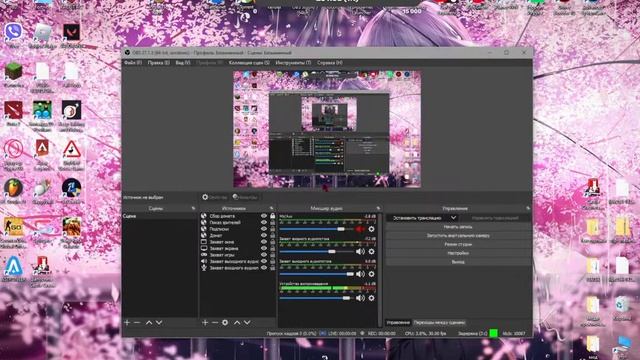The height and width of the screenshot is (360, 640).
Task: Expand the Остановить трансляцию dropdown arrow
Action: [x=453, y=218]
